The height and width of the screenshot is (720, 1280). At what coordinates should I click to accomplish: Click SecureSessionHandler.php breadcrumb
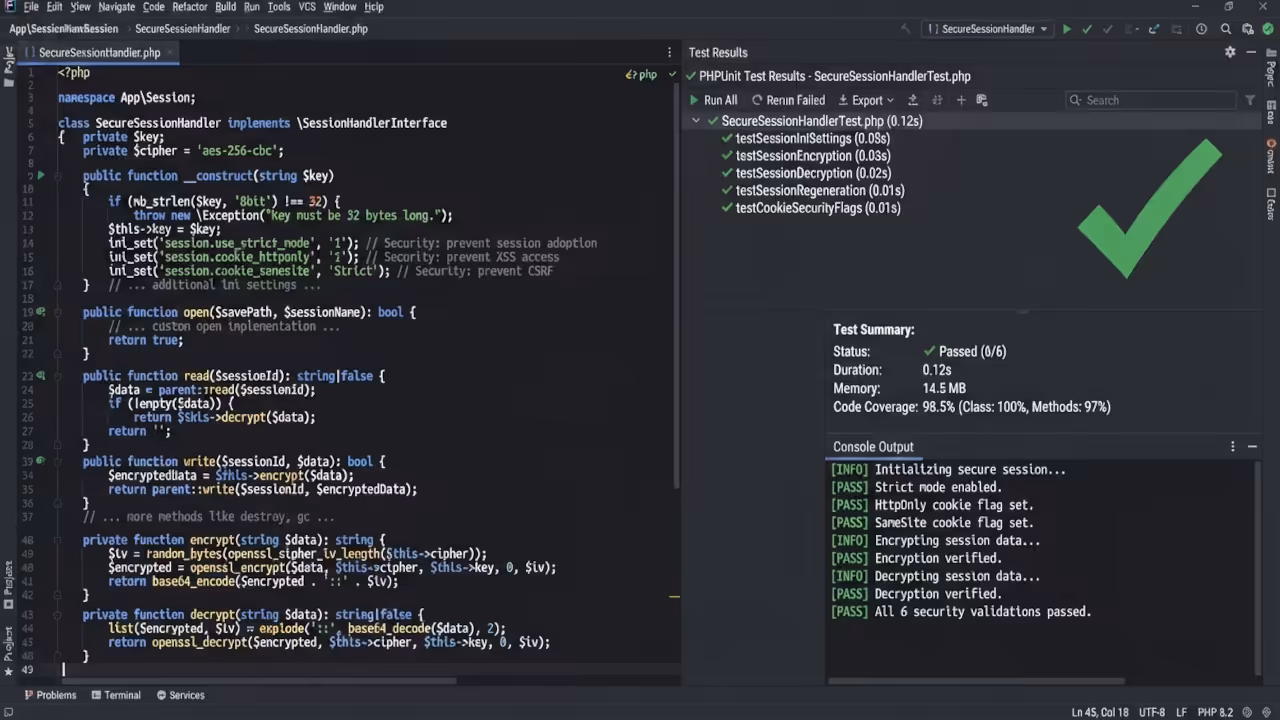(x=311, y=29)
